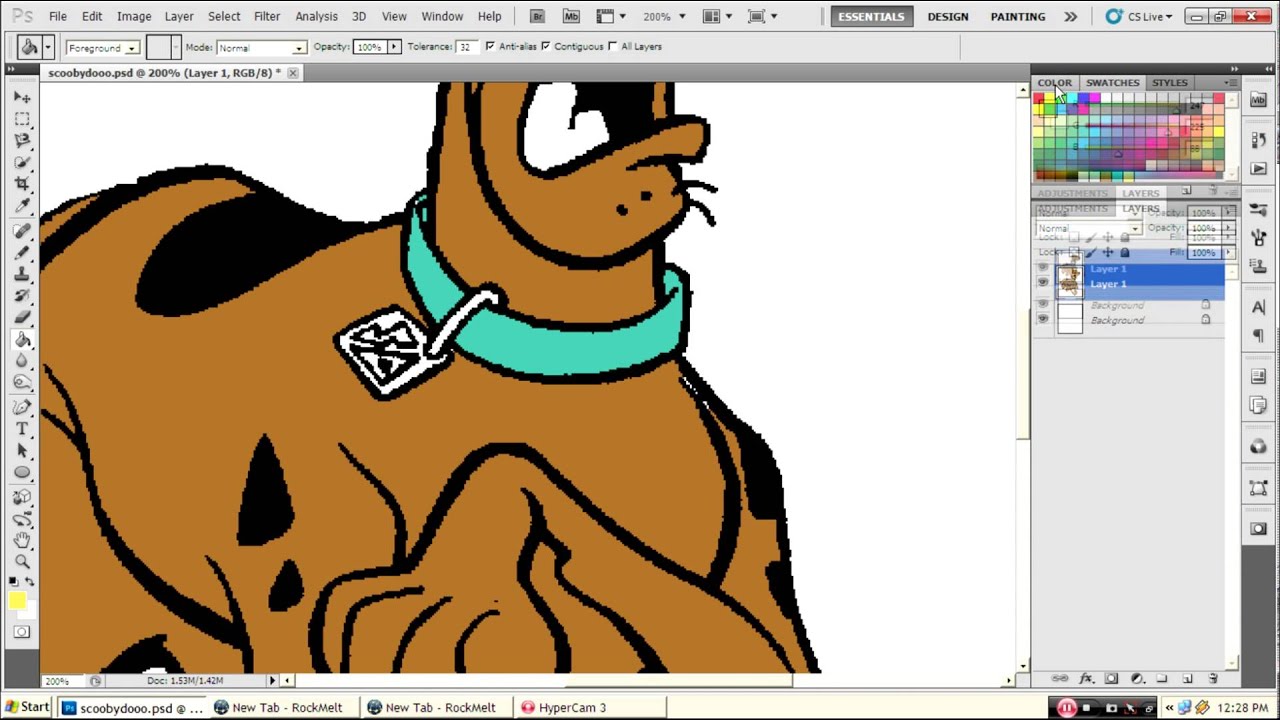Click the yellow foreground color swatch
This screenshot has width=1280, height=720.
click(17, 600)
